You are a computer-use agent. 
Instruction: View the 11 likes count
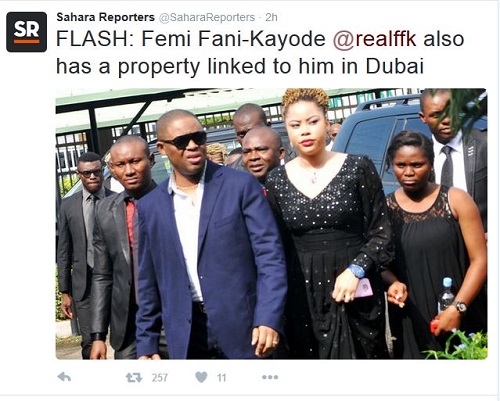pos(222,378)
